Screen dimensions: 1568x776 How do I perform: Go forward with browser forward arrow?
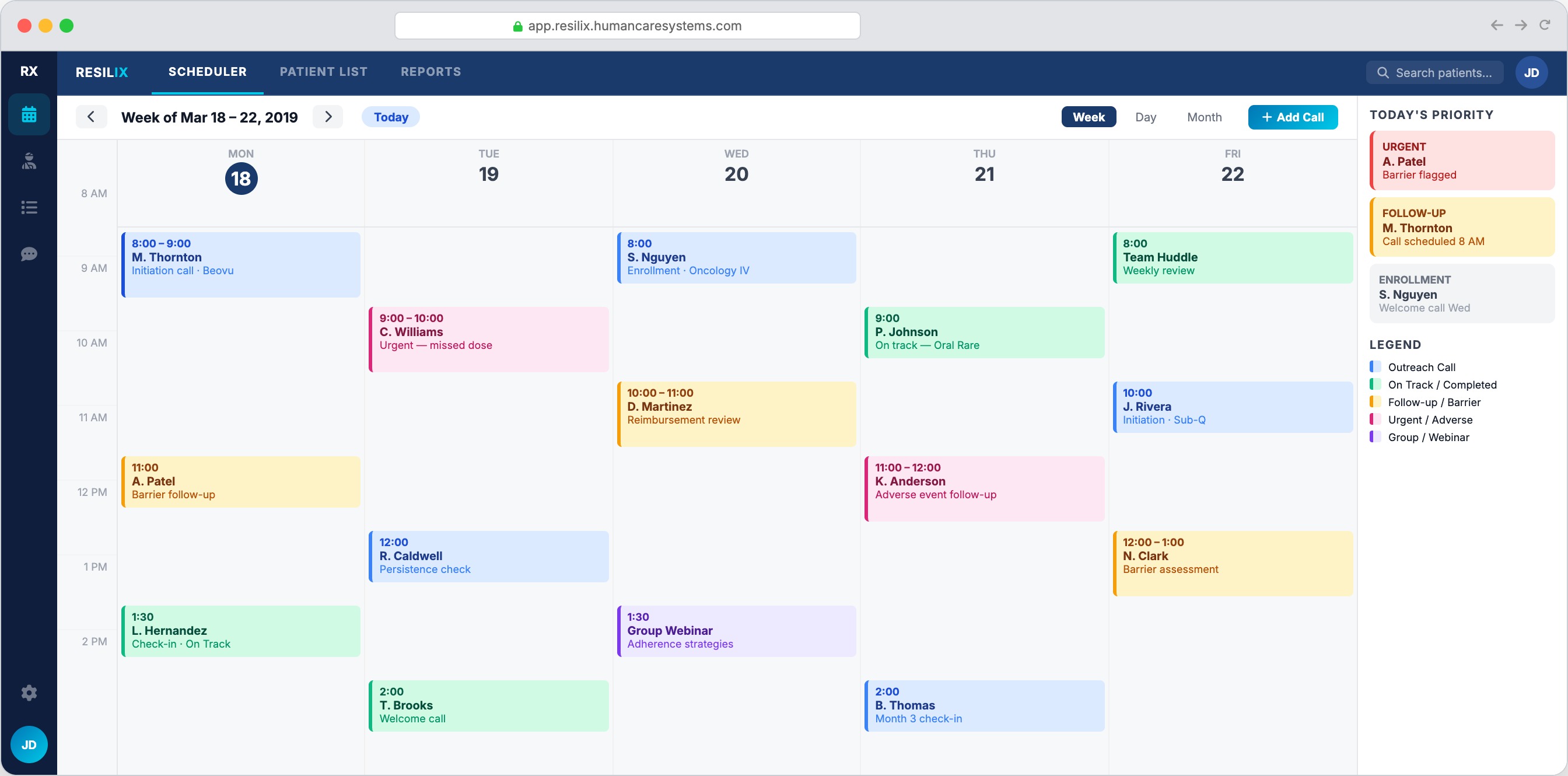1521,25
